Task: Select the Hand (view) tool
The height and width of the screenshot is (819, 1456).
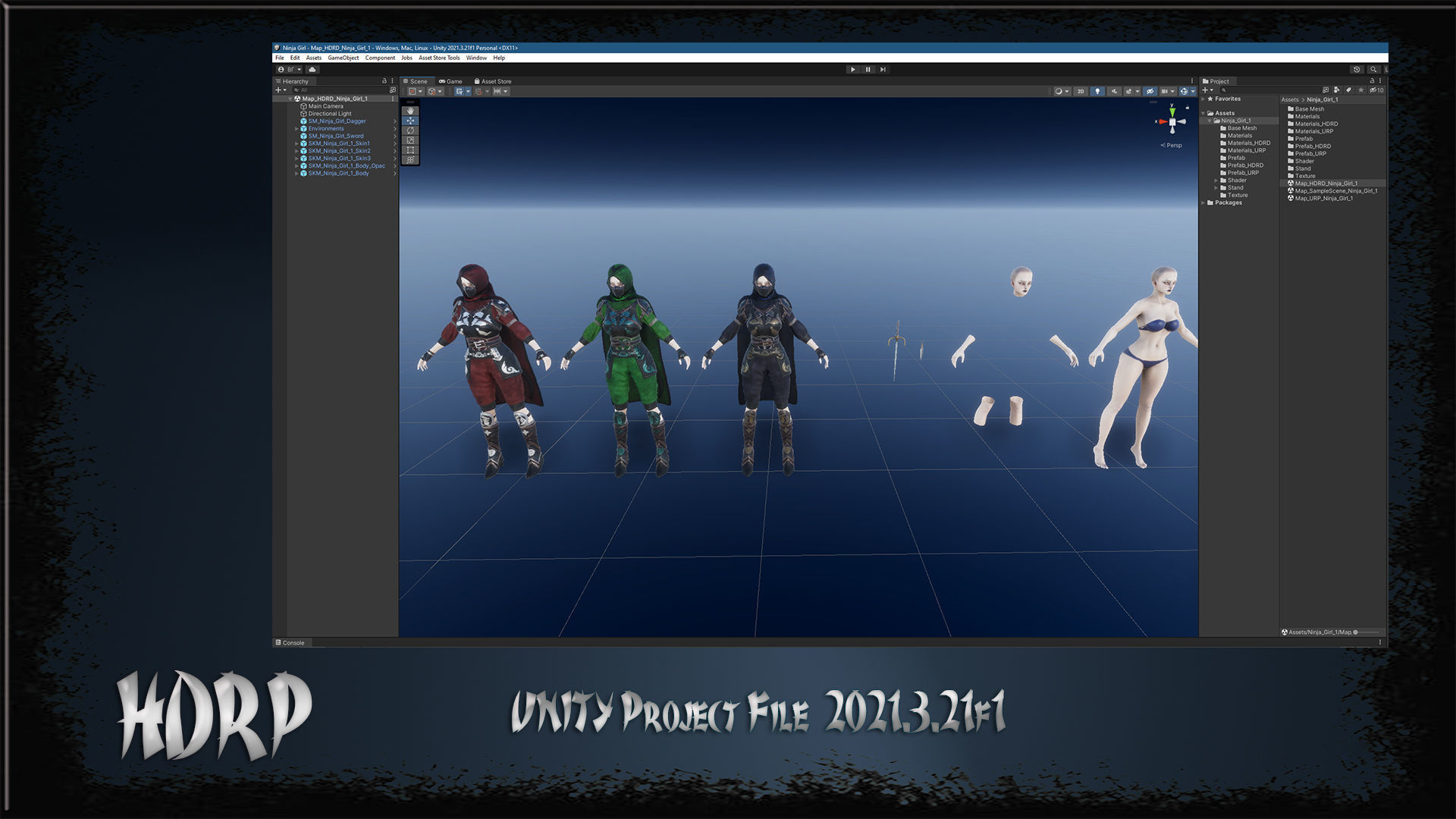Action: [410, 111]
